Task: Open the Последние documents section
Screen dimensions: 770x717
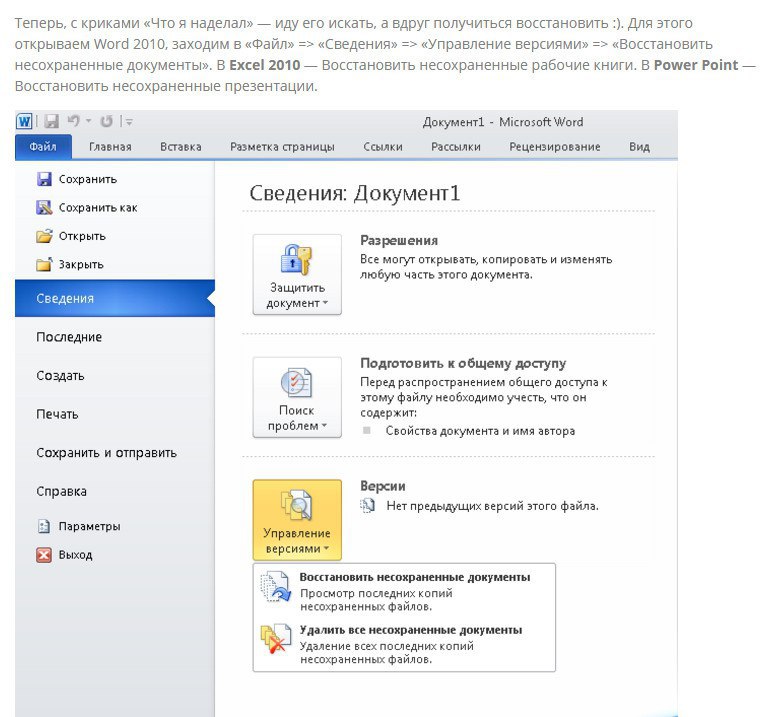Action: click(69, 337)
